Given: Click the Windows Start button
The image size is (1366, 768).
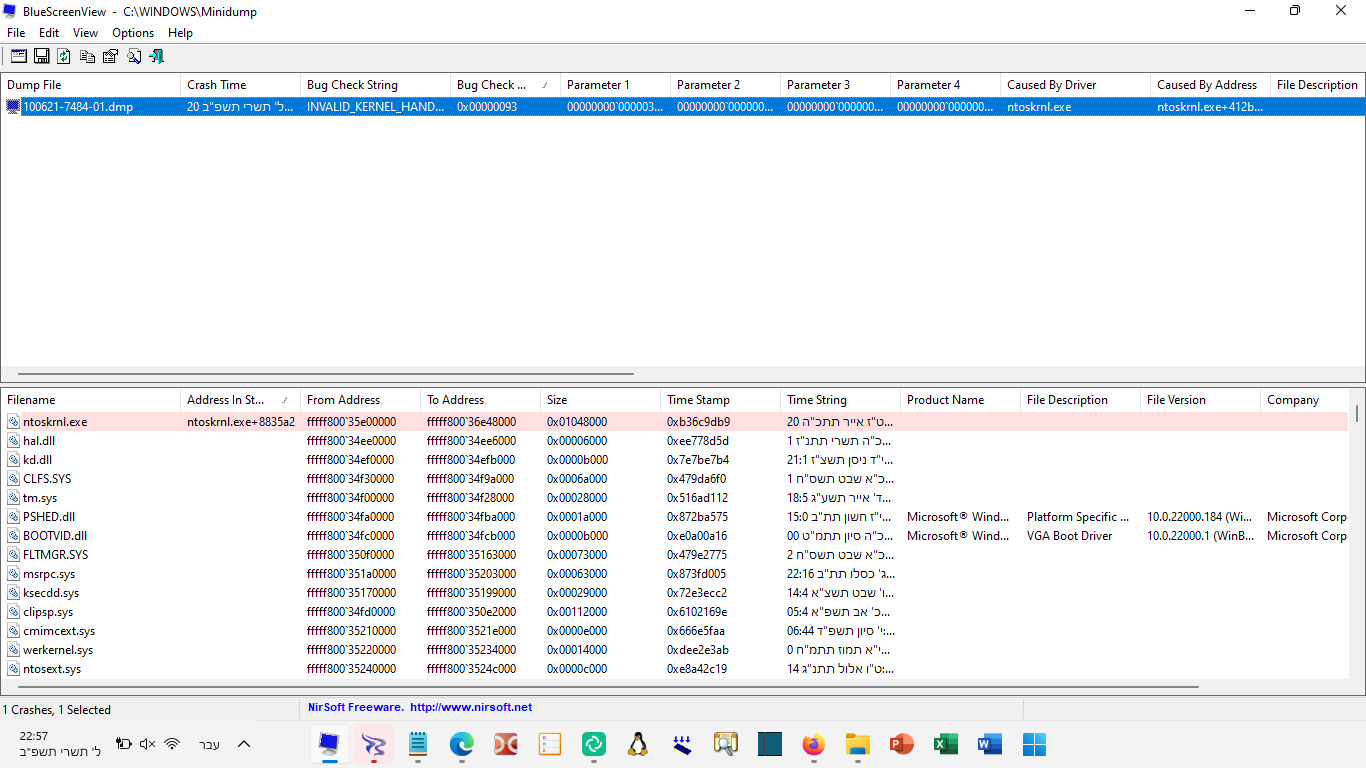Looking at the screenshot, I should 1034,744.
